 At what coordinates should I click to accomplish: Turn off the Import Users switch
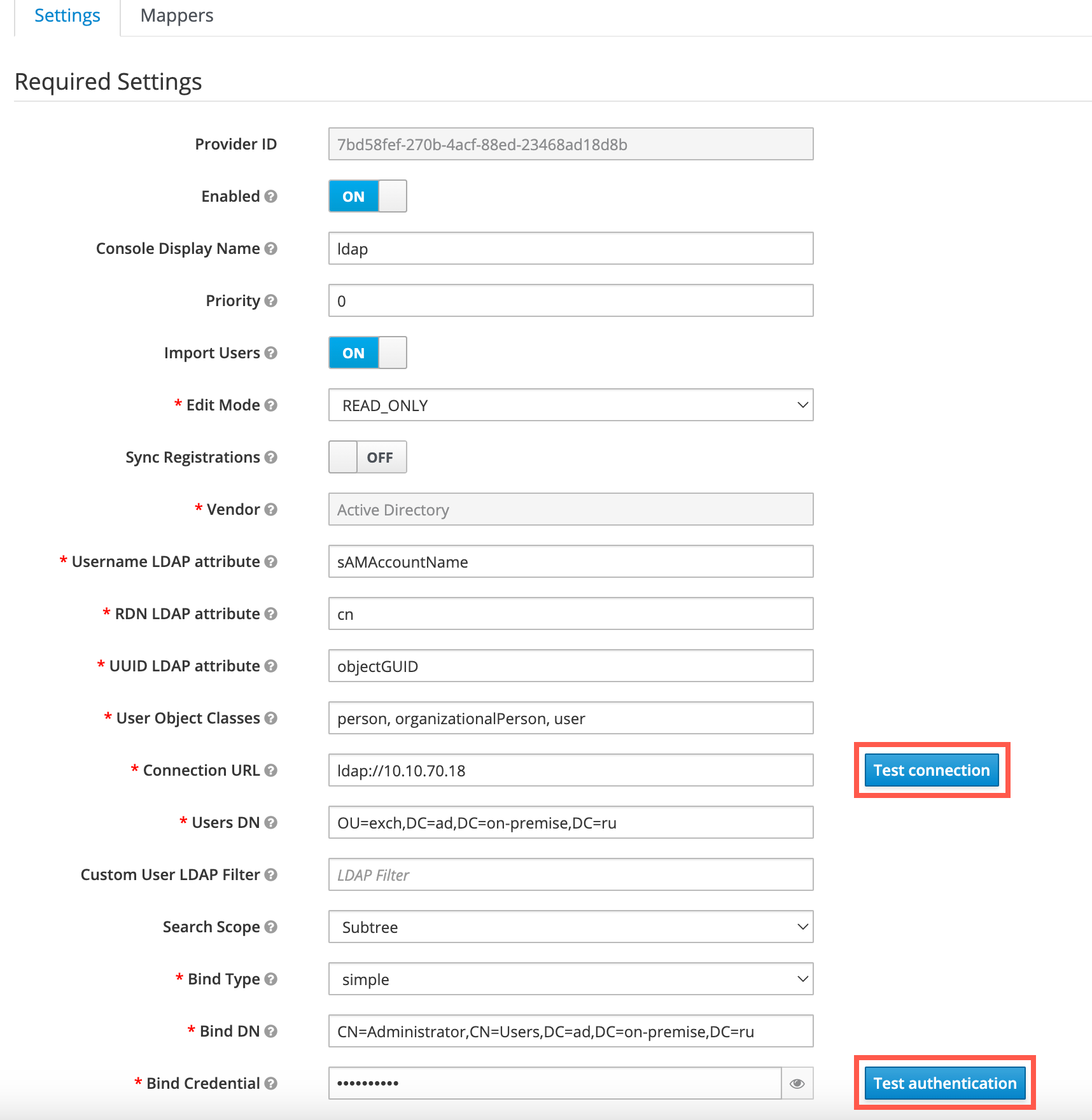367,353
